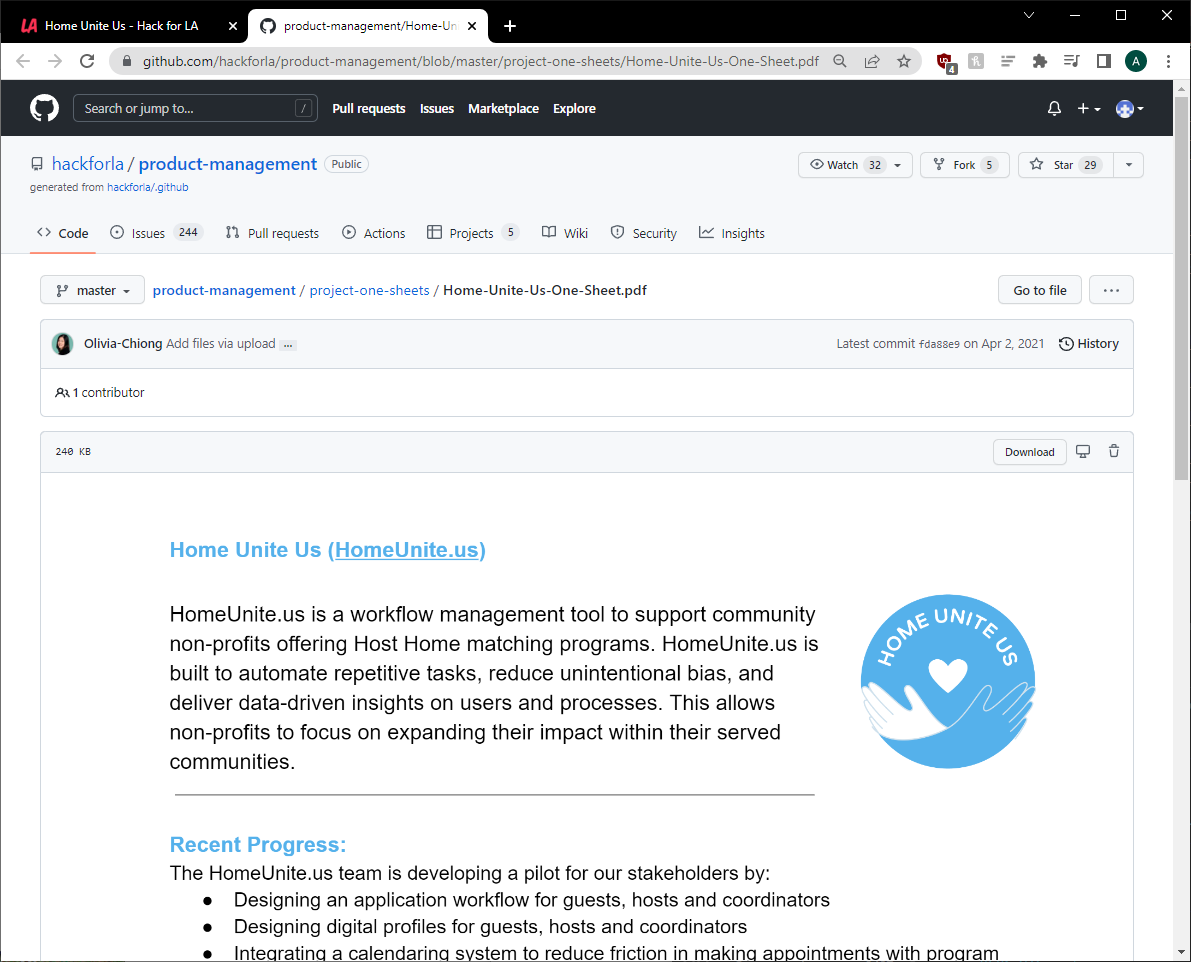The width and height of the screenshot is (1191, 962).
Task: Toggle the browser side panel icon
Action: pos(1104,61)
